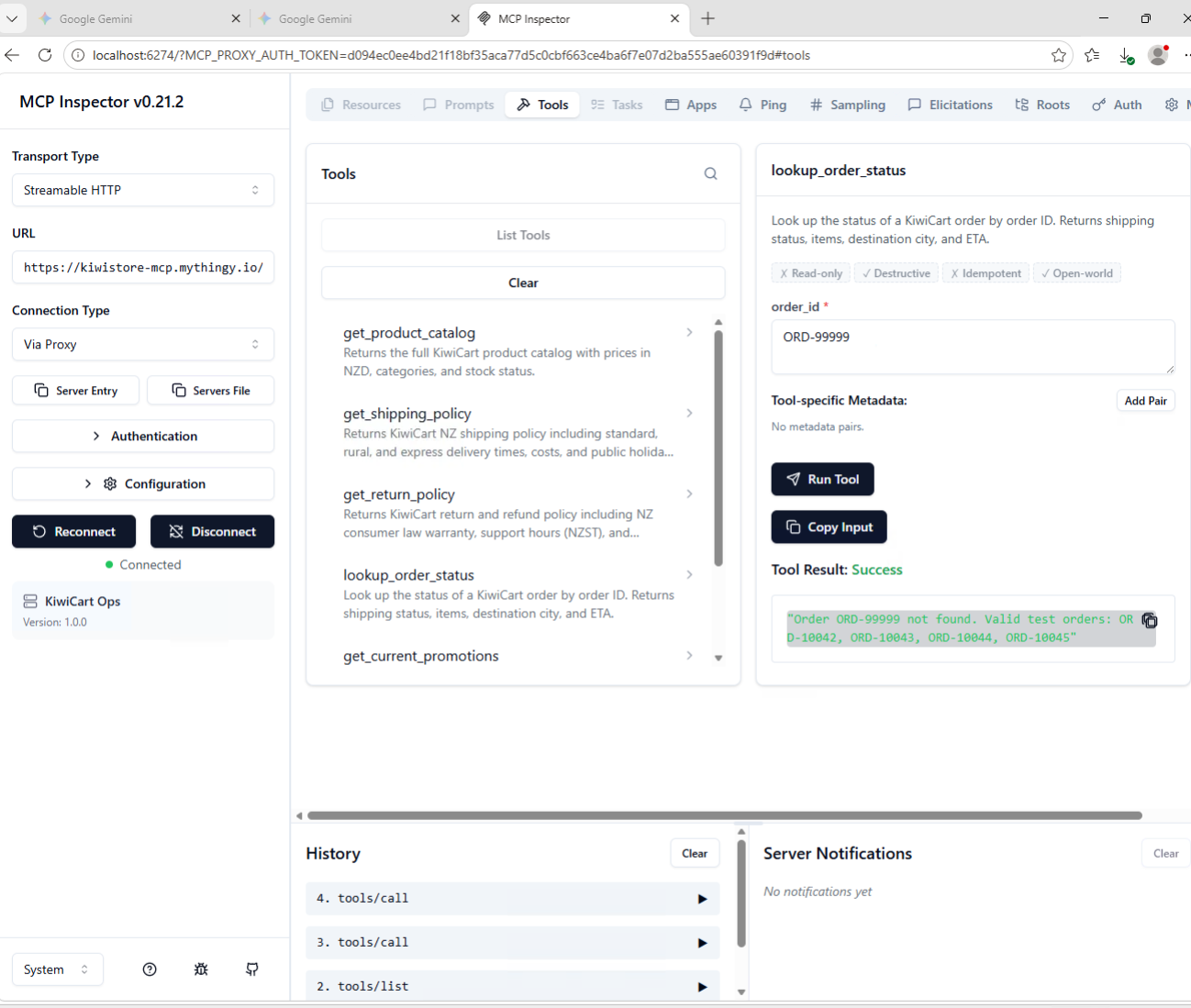Click the tool result output text
The width and height of the screenshot is (1191, 1008).
click(960, 628)
